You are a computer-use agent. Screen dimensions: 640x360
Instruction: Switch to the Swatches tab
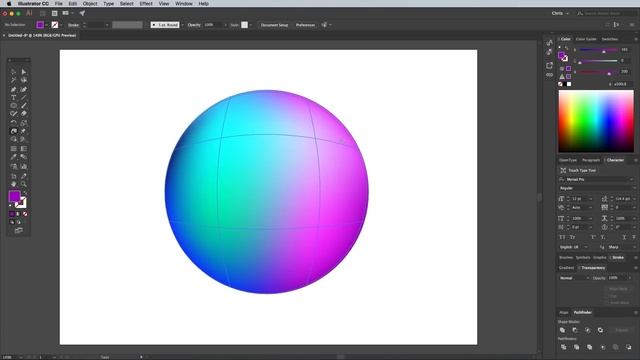pyautogui.click(x=609, y=39)
